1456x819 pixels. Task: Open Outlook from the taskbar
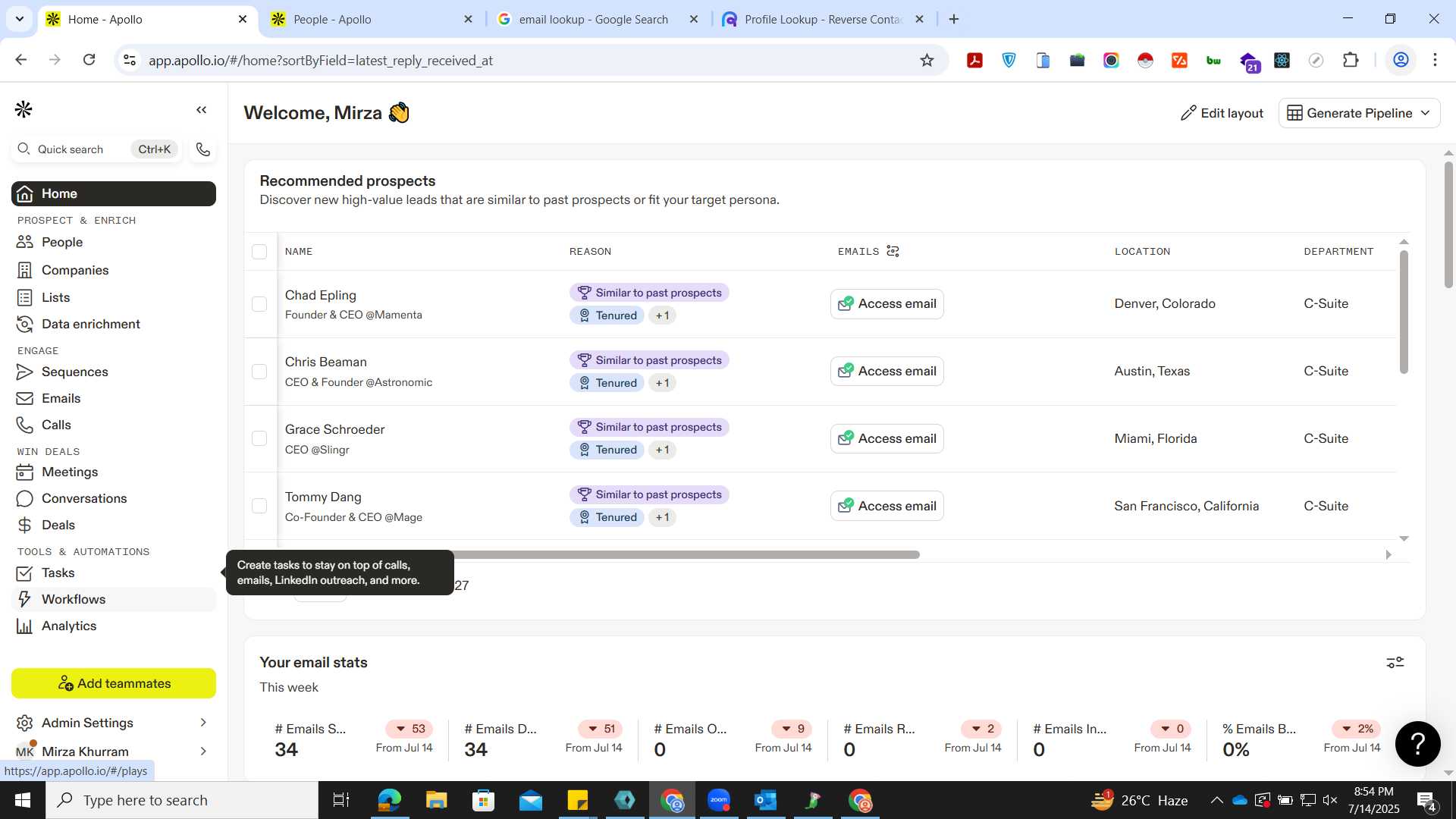click(766, 800)
